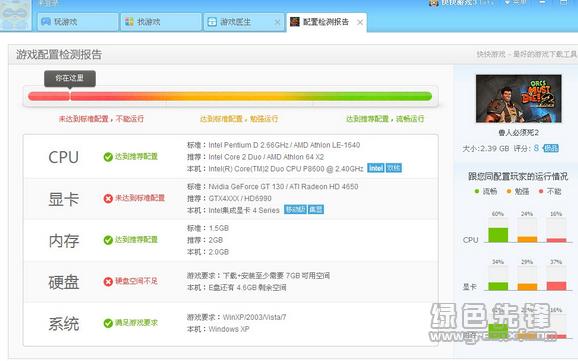The image size is (578, 361).
Task: Click the 极品 rating badge
Action: click(551, 148)
